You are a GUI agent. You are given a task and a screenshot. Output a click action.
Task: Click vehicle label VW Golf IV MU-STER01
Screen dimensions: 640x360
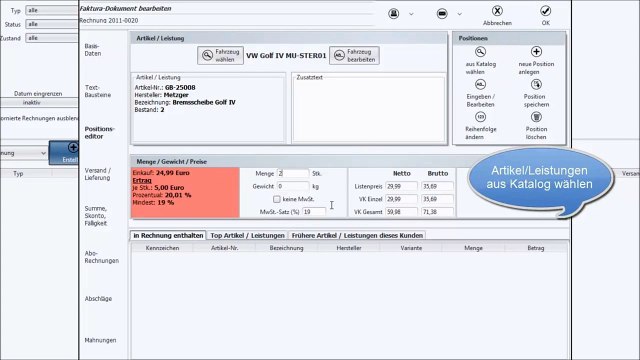[x=286, y=56]
